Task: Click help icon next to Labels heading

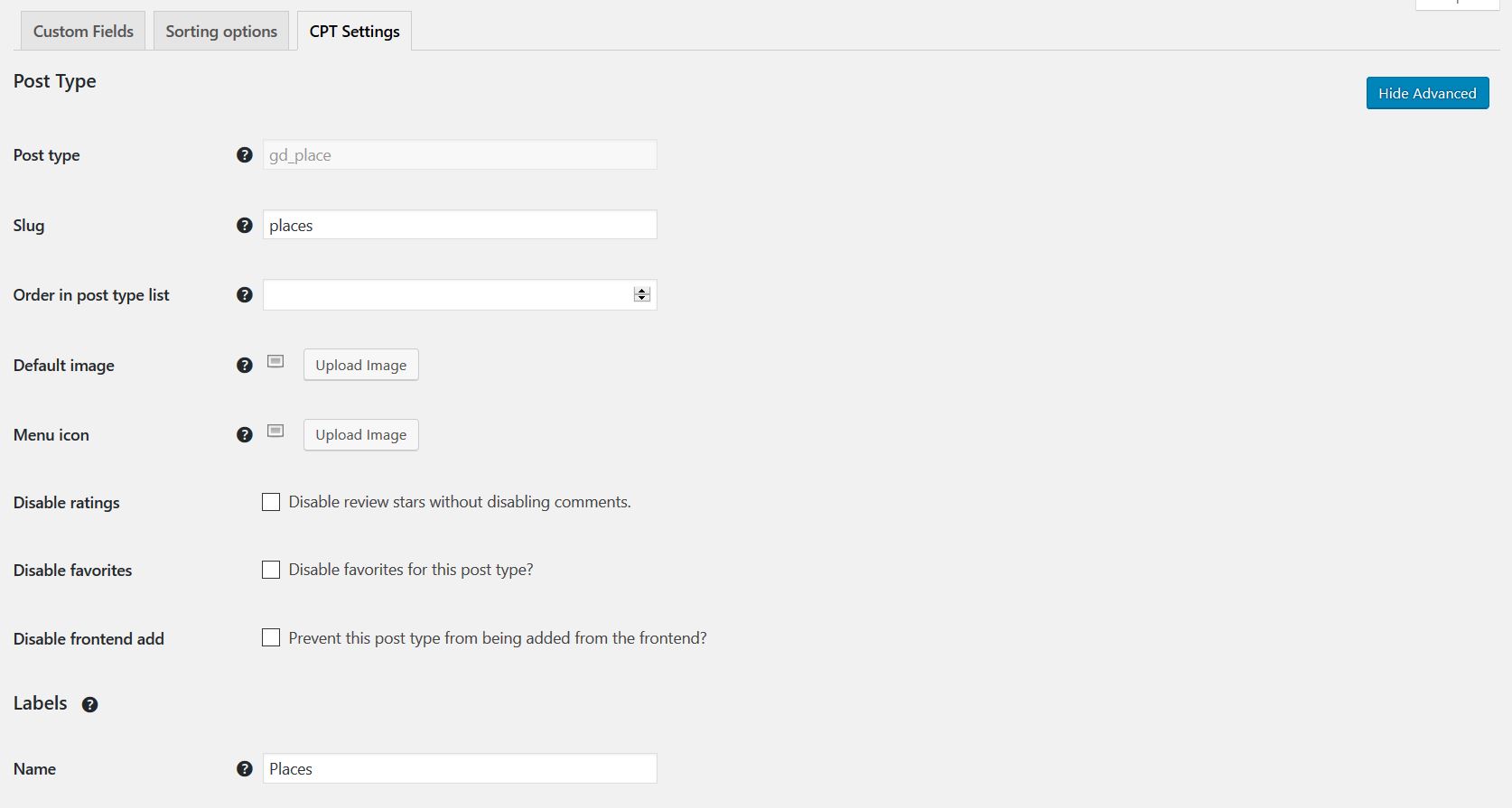Action: click(x=89, y=705)
